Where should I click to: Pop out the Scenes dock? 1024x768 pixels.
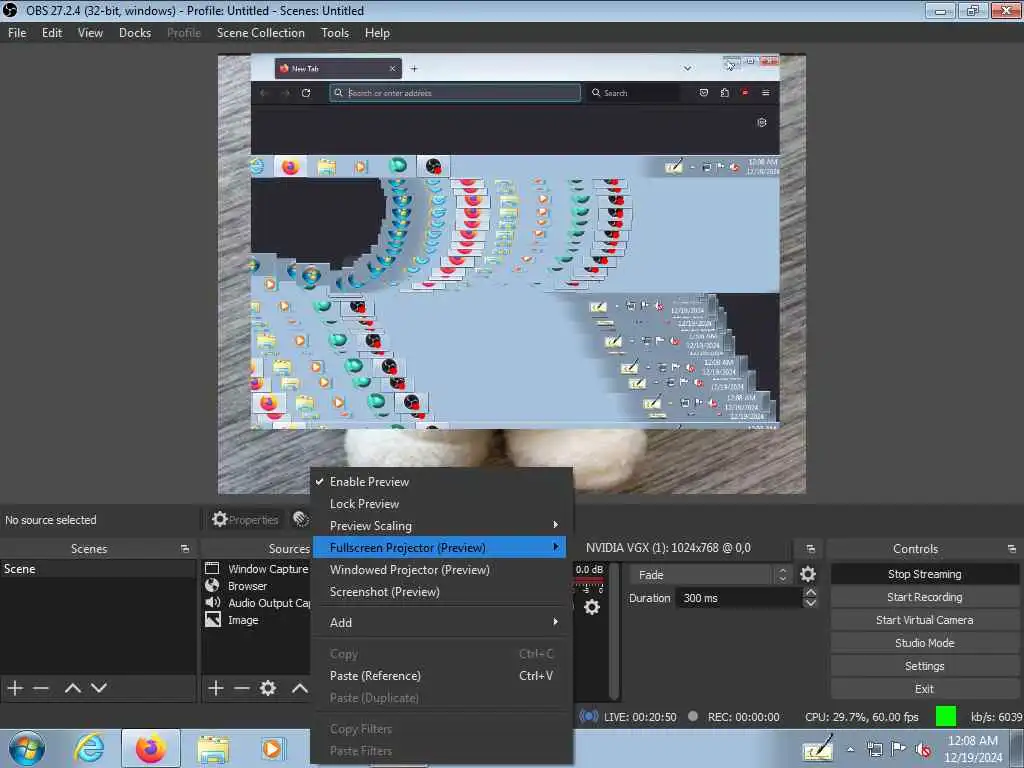pos(185,549)
